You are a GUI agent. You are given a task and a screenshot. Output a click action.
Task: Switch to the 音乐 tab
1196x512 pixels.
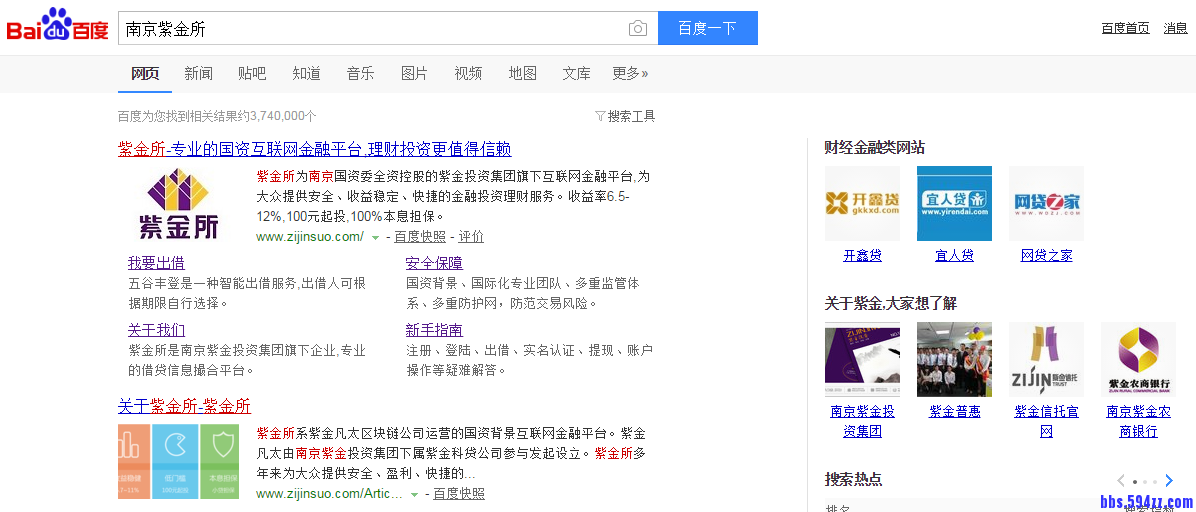point(361,73)
